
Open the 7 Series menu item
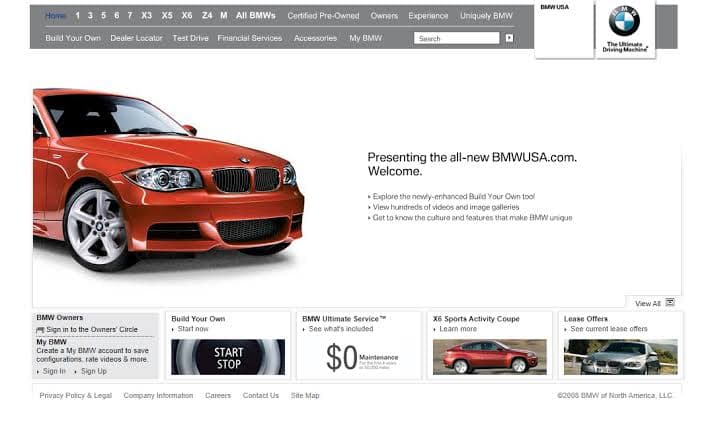pyautogui.click(x=130, y=15)
